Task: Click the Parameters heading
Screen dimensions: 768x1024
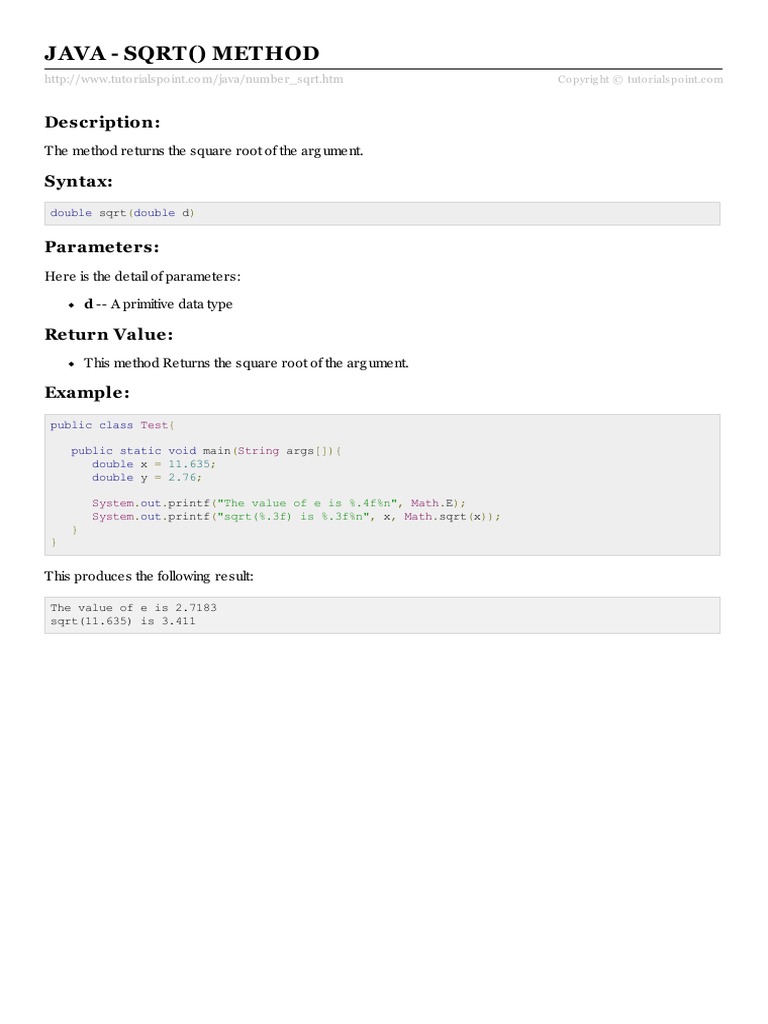Action: 102,246
